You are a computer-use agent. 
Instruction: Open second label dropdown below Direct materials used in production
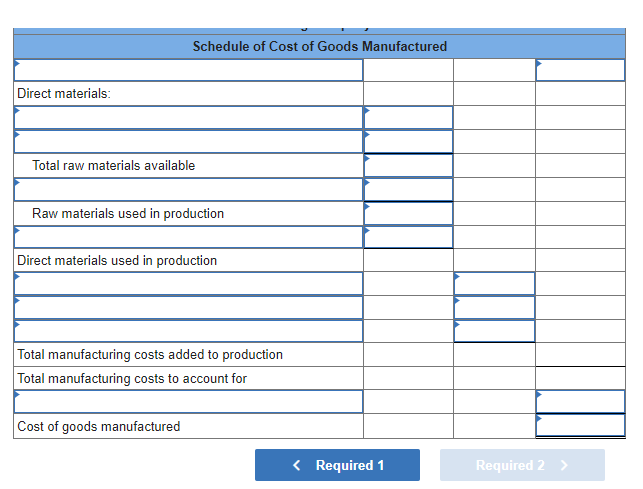189,308
